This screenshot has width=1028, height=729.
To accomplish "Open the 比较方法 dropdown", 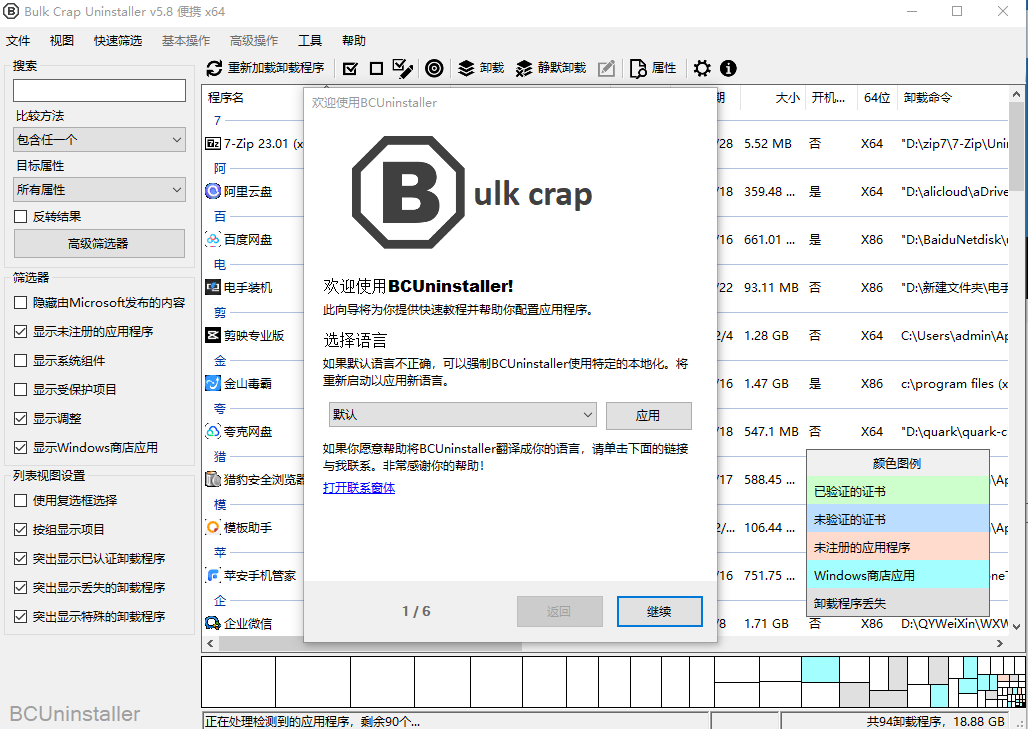I will point(99,139).
